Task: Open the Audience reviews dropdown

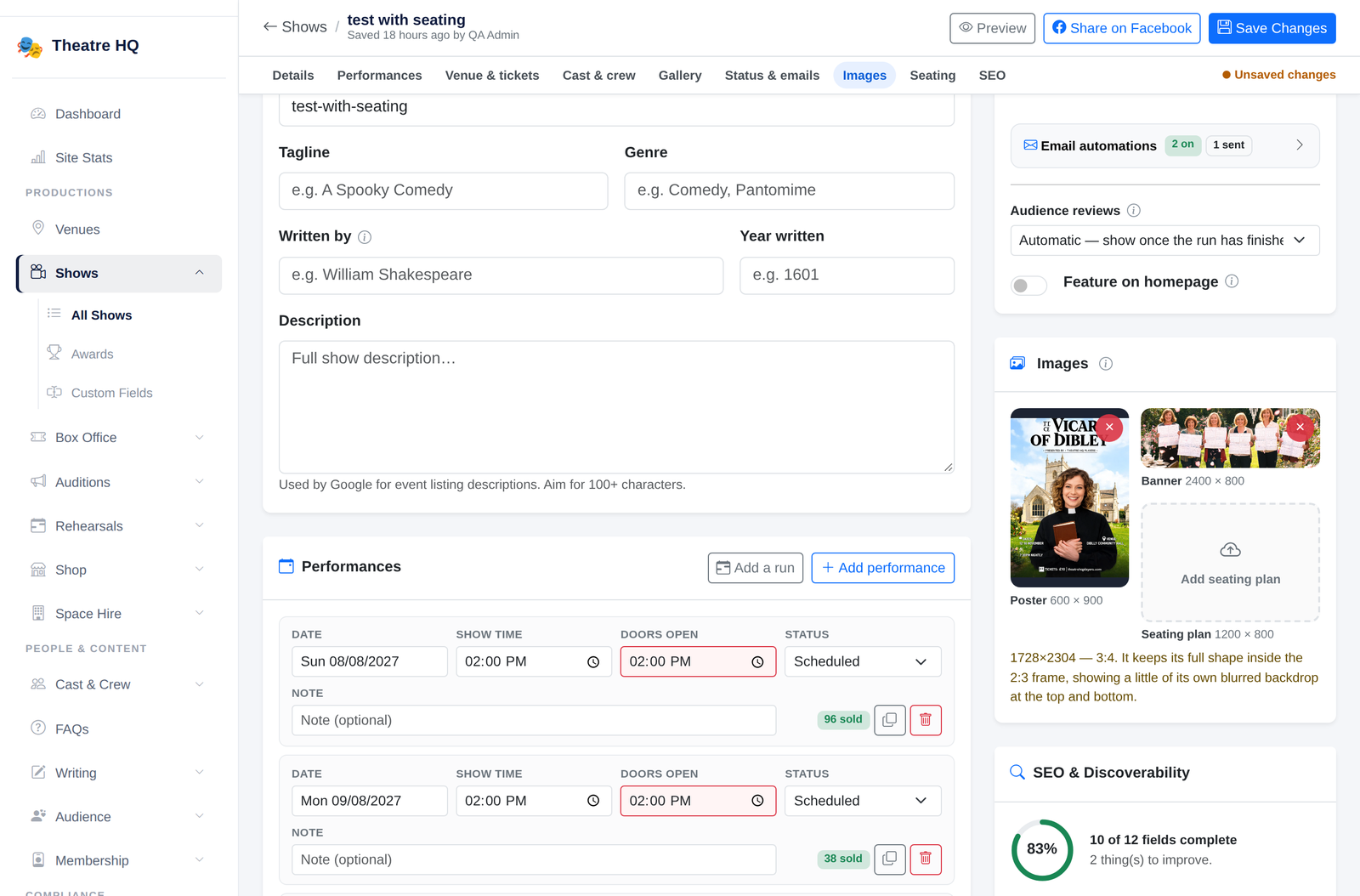Action: (1164, 241)
